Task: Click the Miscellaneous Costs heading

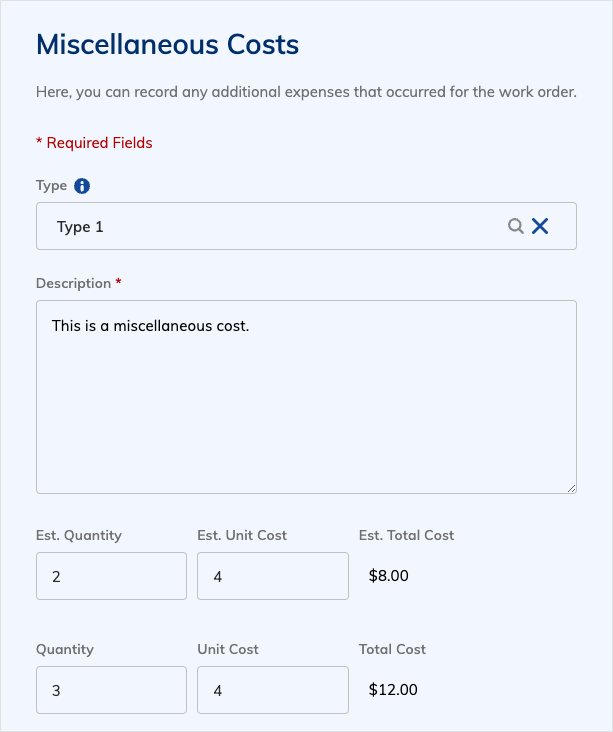Action: click(168, 45)
